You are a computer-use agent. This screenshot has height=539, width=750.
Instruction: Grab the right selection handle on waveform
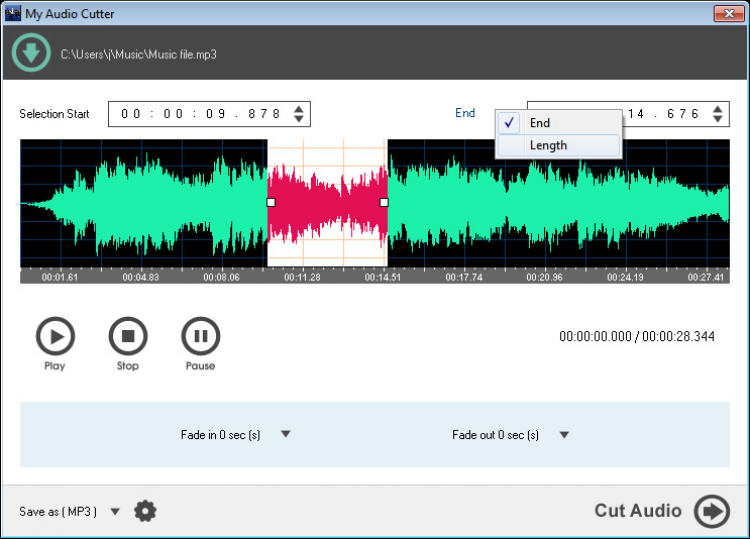pyautogui.click(x=384, y=202)
